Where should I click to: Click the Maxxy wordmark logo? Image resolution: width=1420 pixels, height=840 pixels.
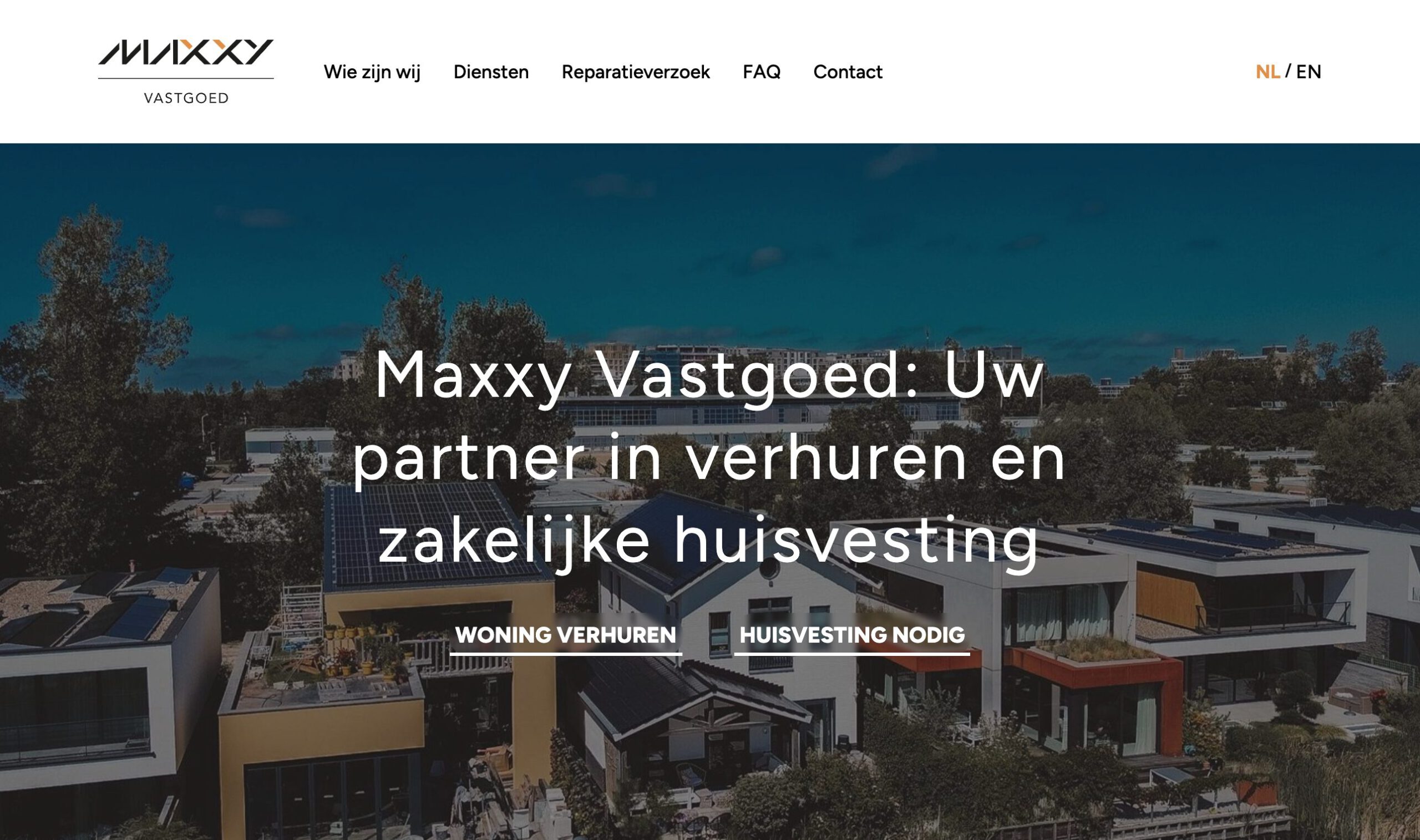(186, 52)
